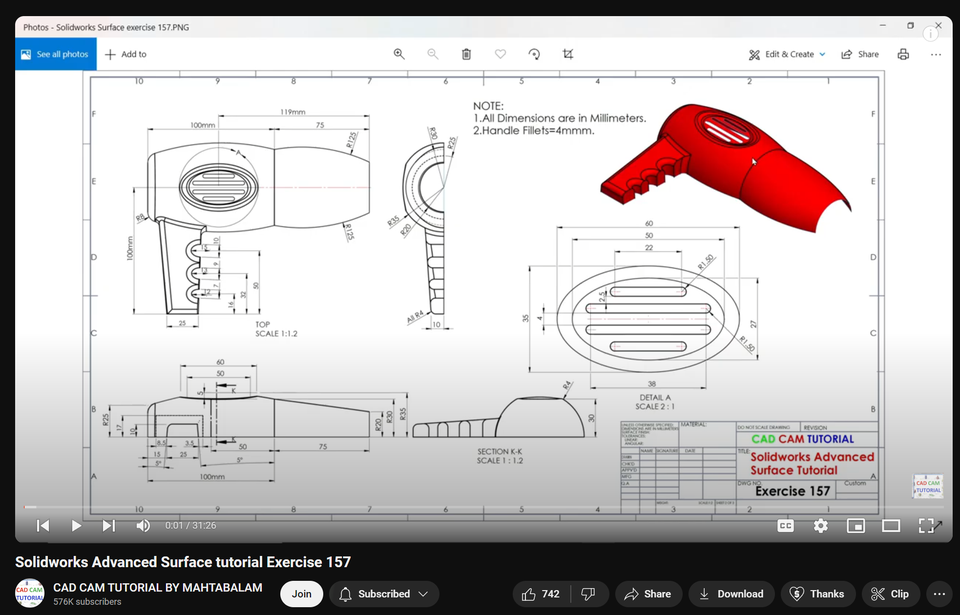Viewport: 960px width, 615px height.
Task: Open more actions next to Clip
Action: (938, 593)
